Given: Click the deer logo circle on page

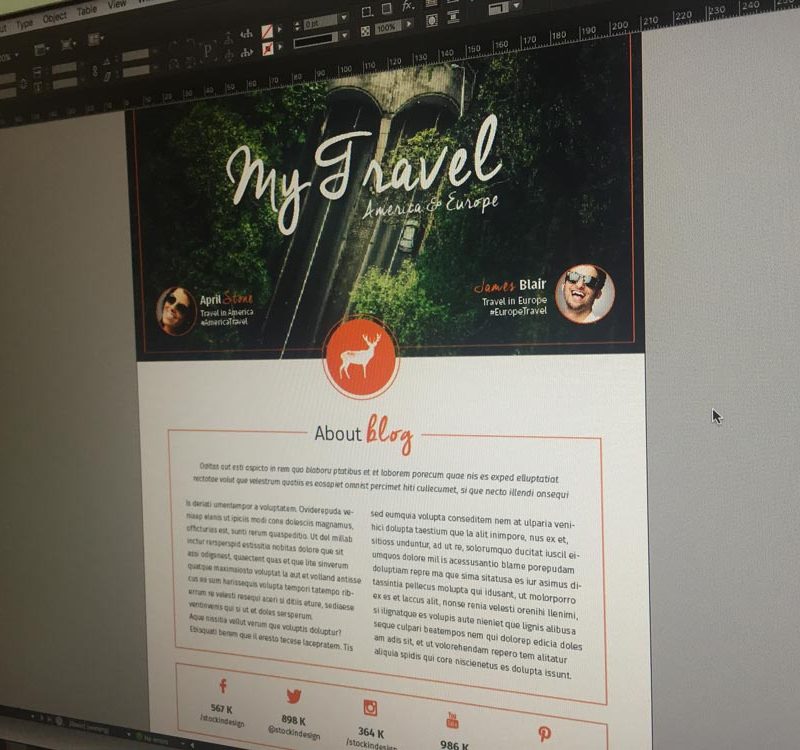Looking at the screenshot, I should point(361,357).
